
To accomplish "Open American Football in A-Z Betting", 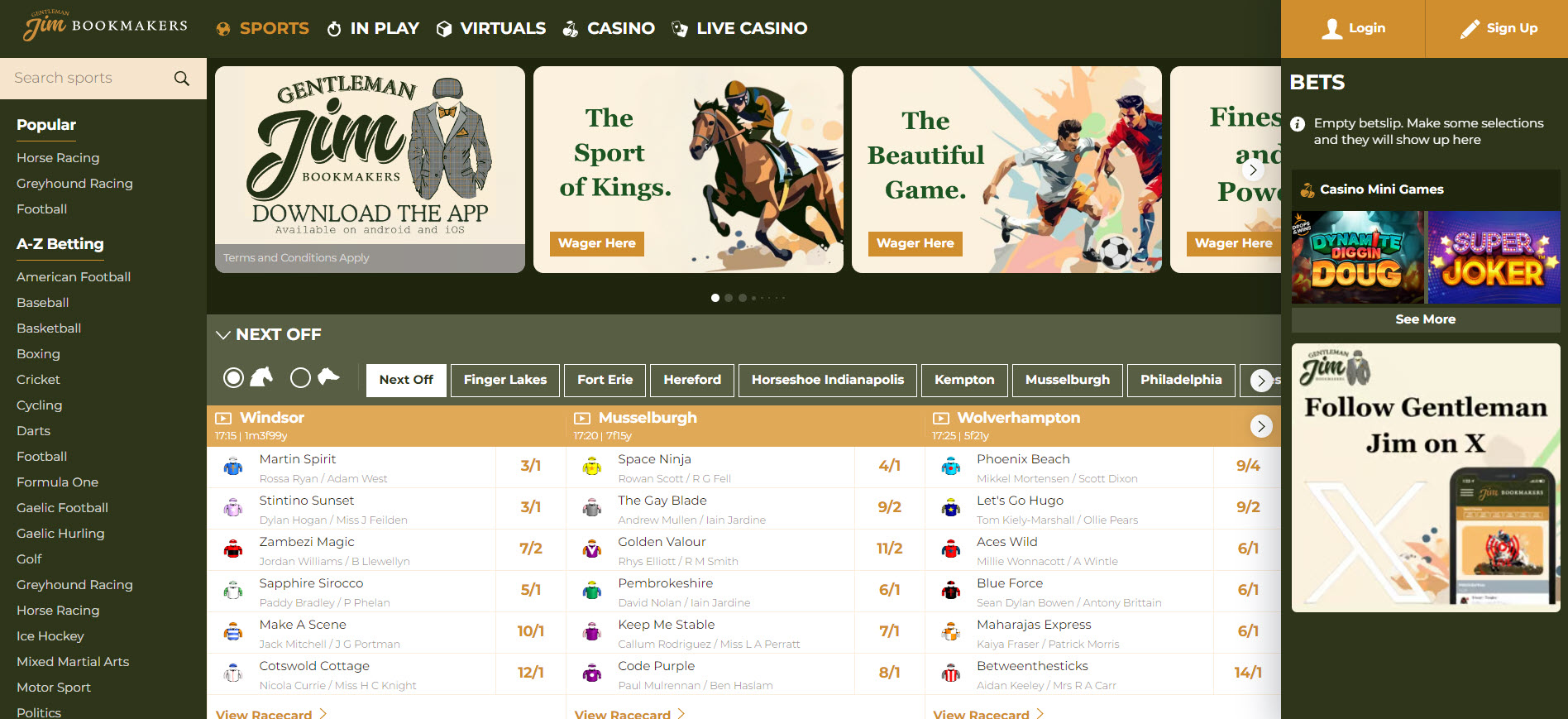I will pyautogui.click(x=74, y=277).
